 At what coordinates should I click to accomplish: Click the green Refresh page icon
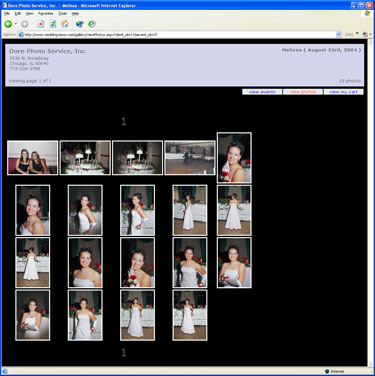coord(53,24)
